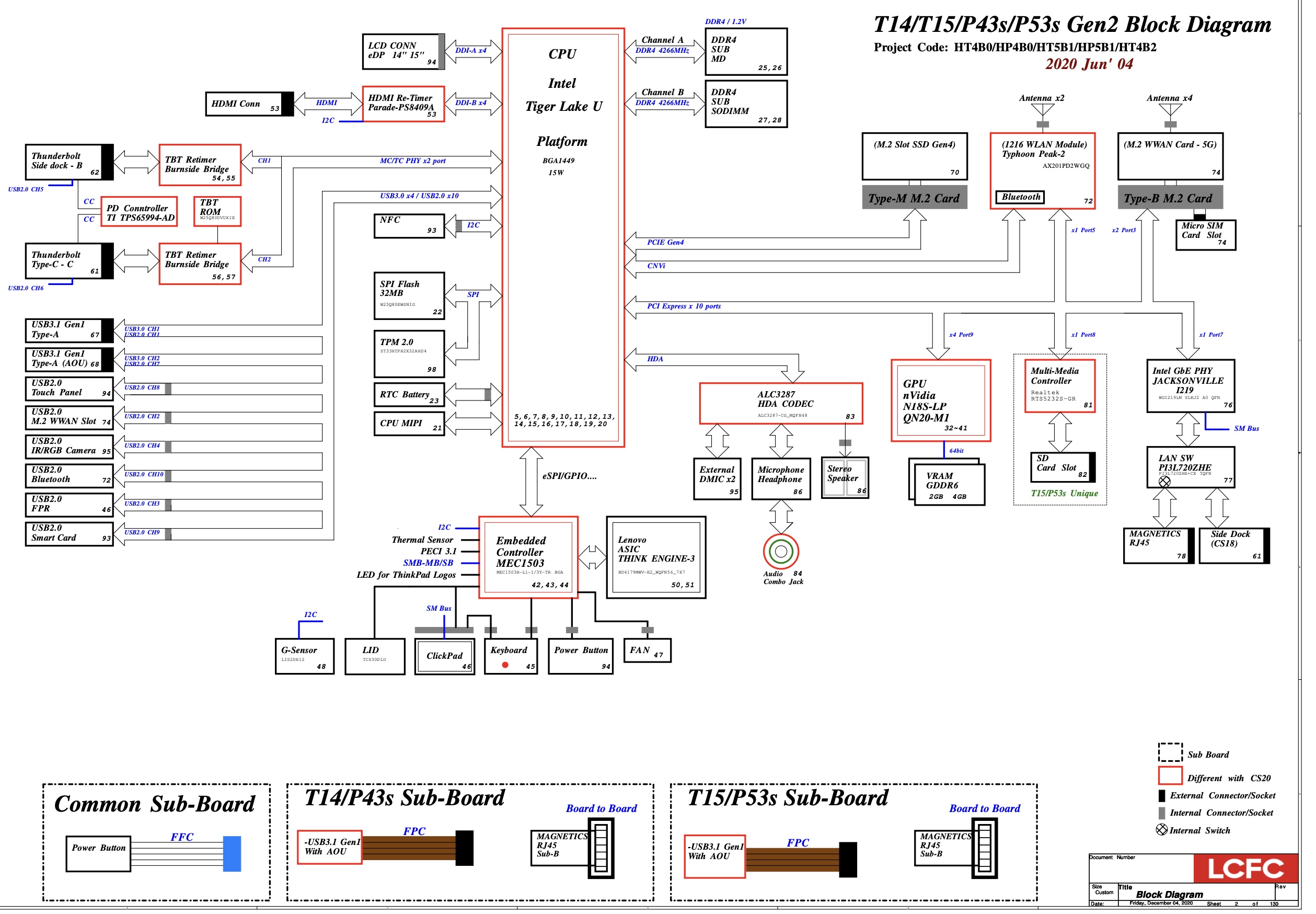Click the ALC3287 HDA CODEC block
Screen dimensions: 1316x914
[781, 403]
